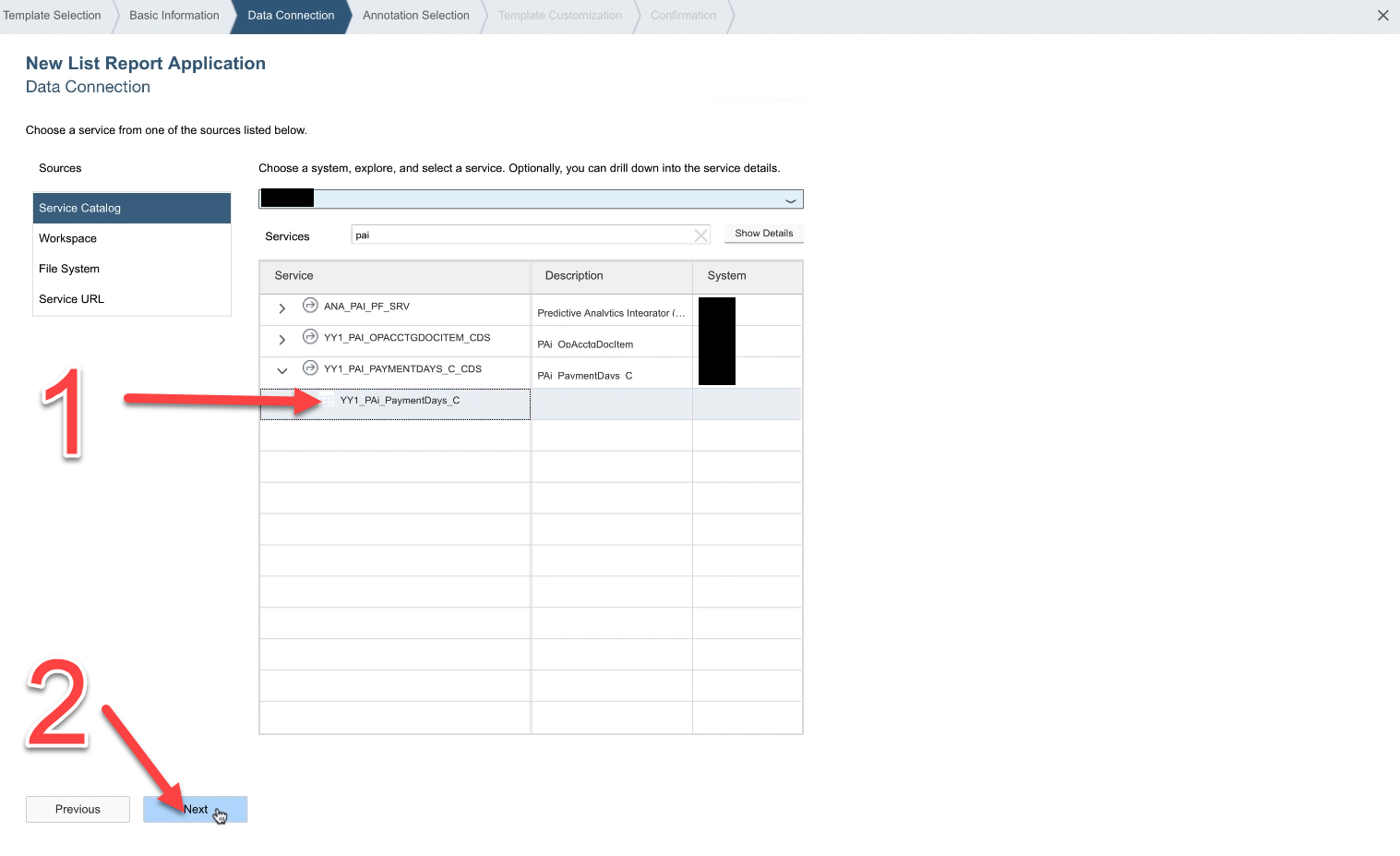Close the wizard with the X icon
This screenshot has height=856, width=1400.
click(1382, 16)
